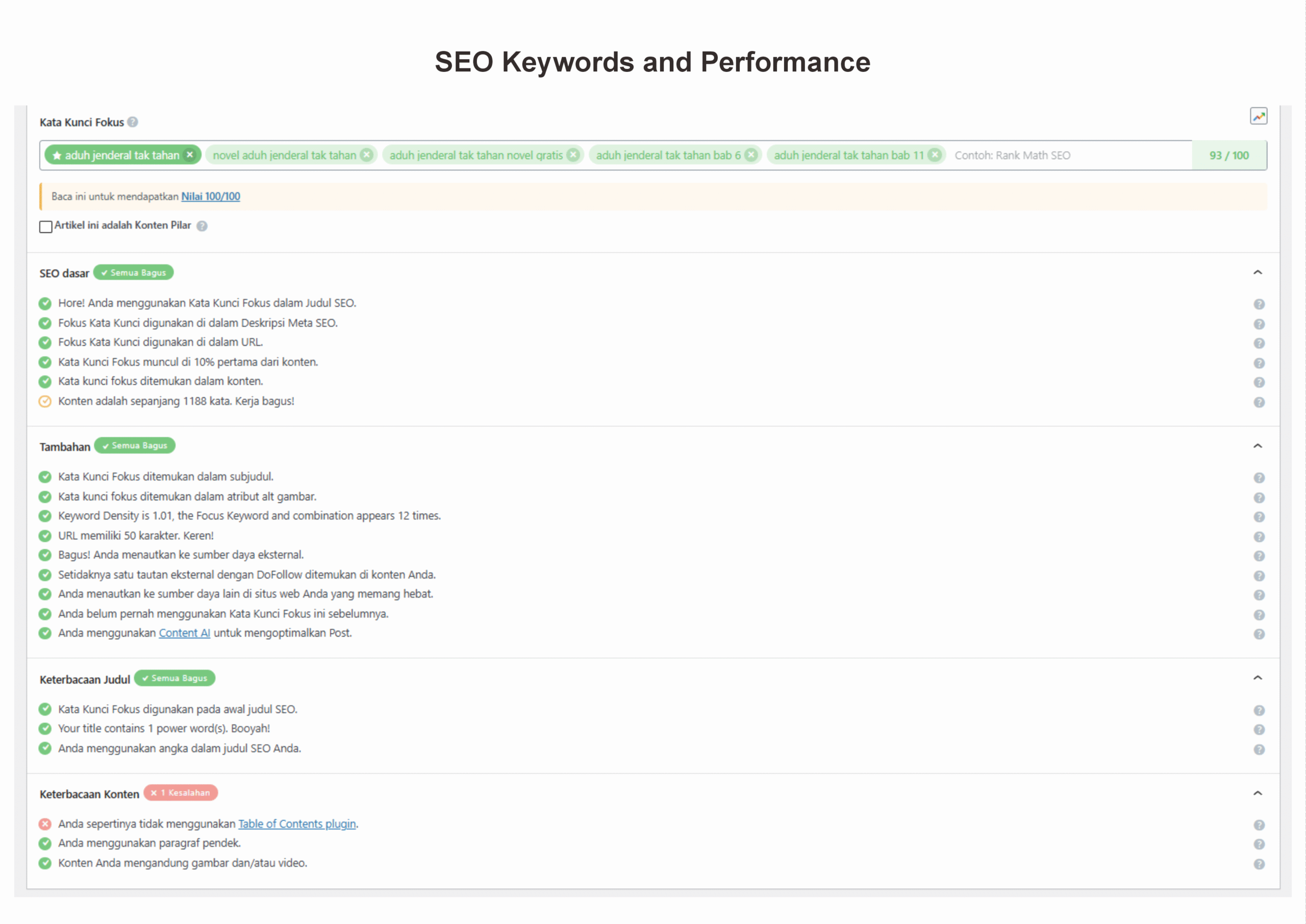Open help for the 1188 kata row

[x=1259, y=402]
